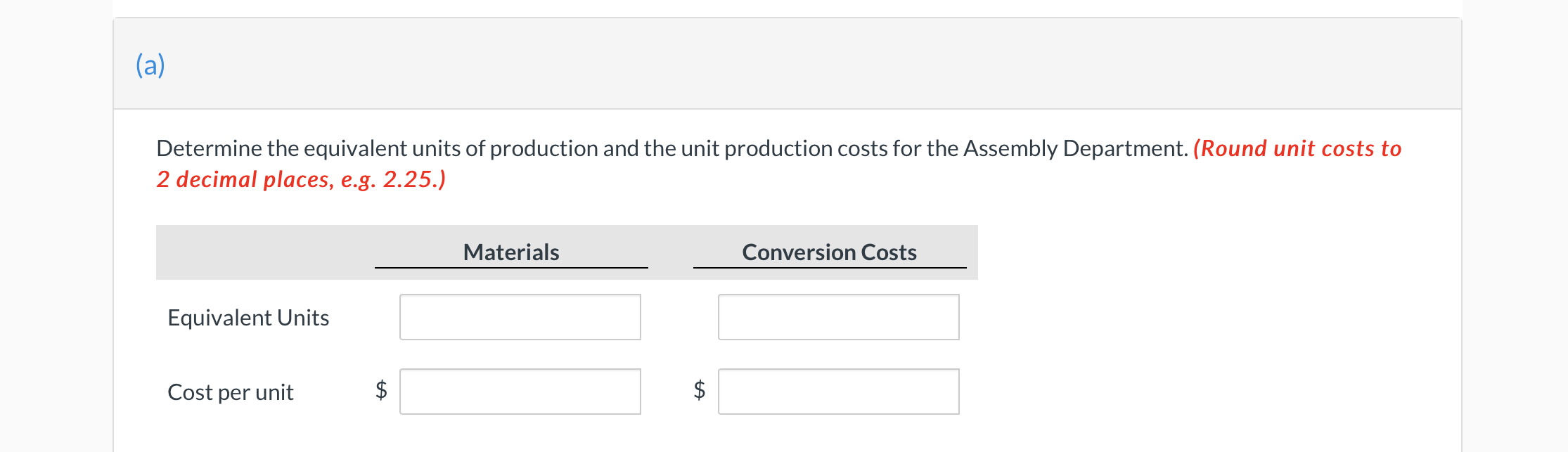This screenshot has height=452, width=1568.
Task: Focus the Conversion Costs cost per unit box
Action: coord(838,392)
